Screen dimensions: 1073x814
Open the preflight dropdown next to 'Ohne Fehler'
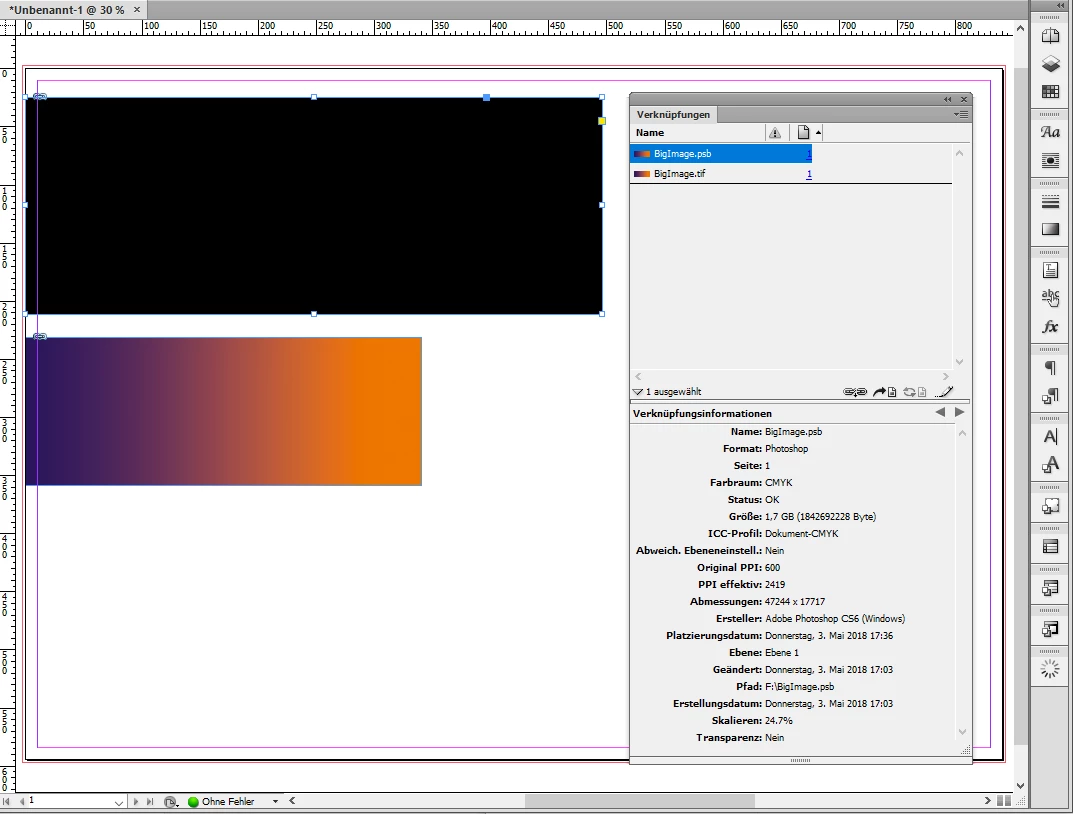(x=275, y=802)
